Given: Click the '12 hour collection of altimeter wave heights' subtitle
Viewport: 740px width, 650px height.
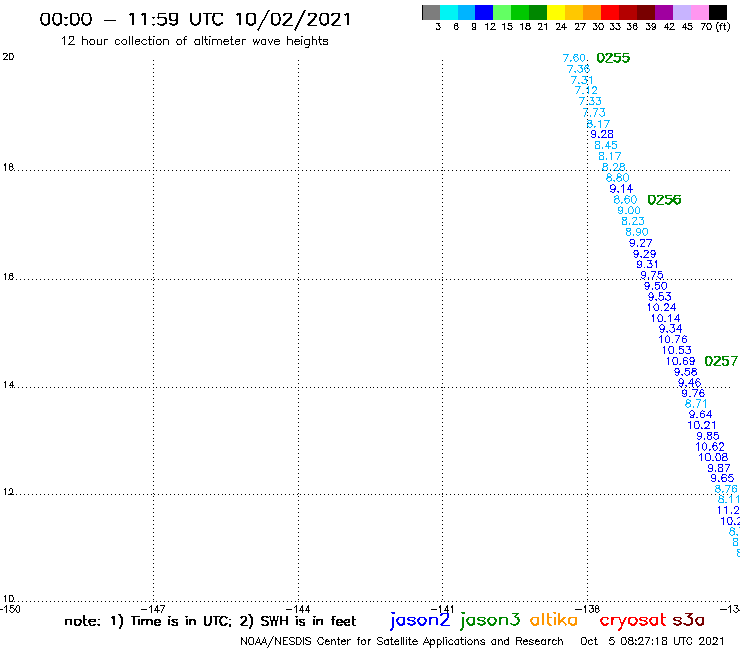Looking at the screenshot, I should [x=194, y=41].
